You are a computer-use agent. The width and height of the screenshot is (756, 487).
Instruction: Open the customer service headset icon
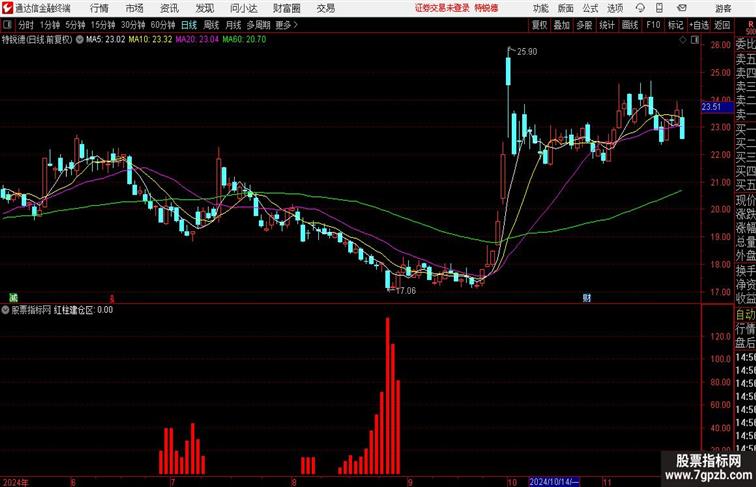coord(640,8)
